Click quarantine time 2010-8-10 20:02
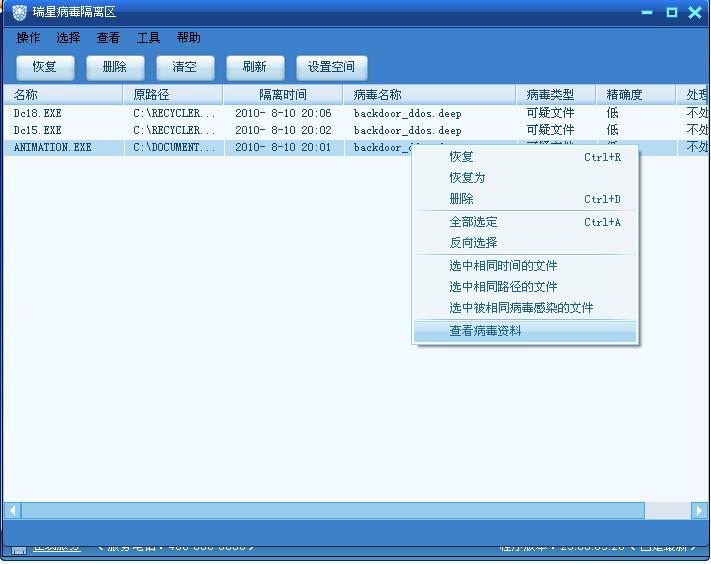The height and width of the screenshot is (564, 711). [x=283, y=130]
